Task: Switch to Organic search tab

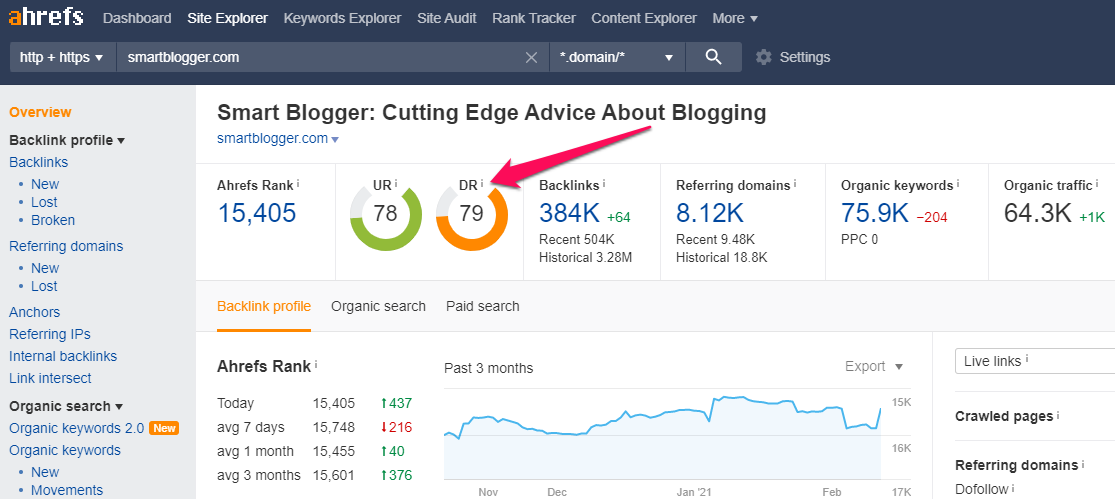Action: (x=378, y=306)
